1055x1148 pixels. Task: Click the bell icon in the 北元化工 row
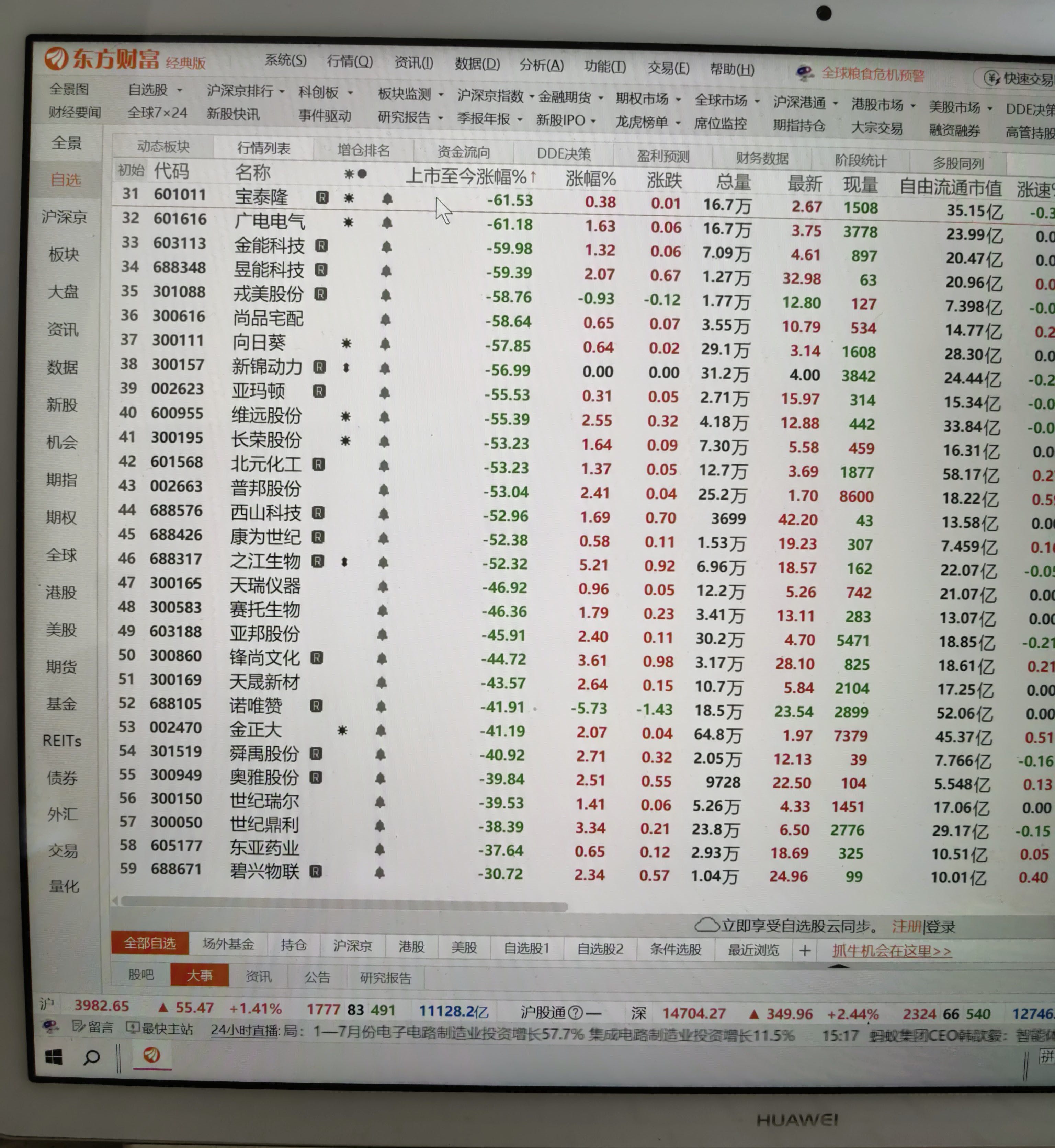click(x=384, y=466)
